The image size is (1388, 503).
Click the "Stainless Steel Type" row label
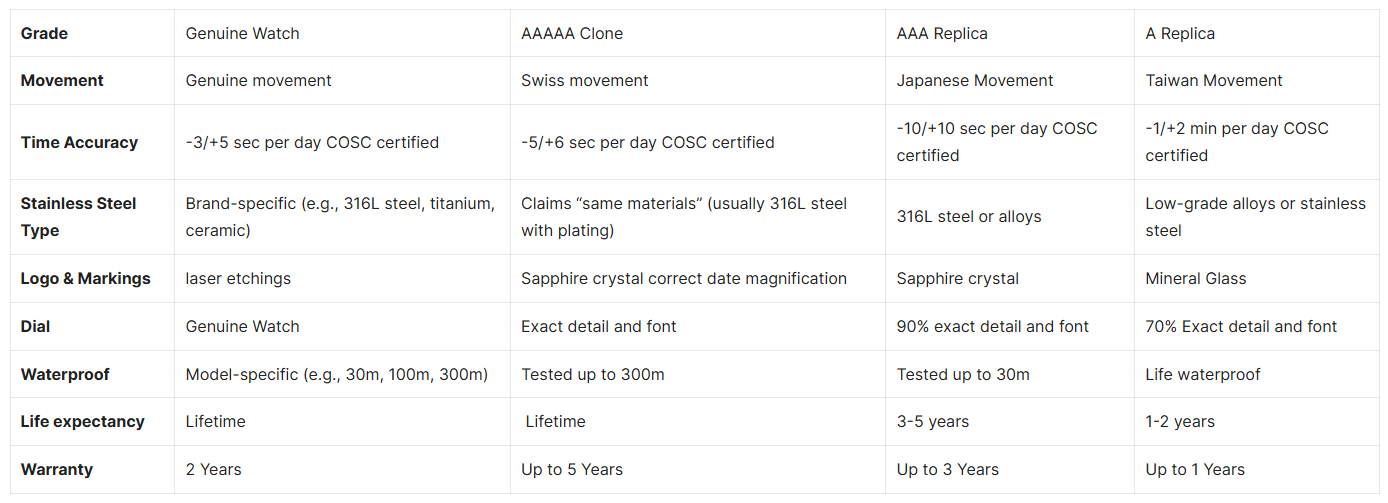(79, 217)
